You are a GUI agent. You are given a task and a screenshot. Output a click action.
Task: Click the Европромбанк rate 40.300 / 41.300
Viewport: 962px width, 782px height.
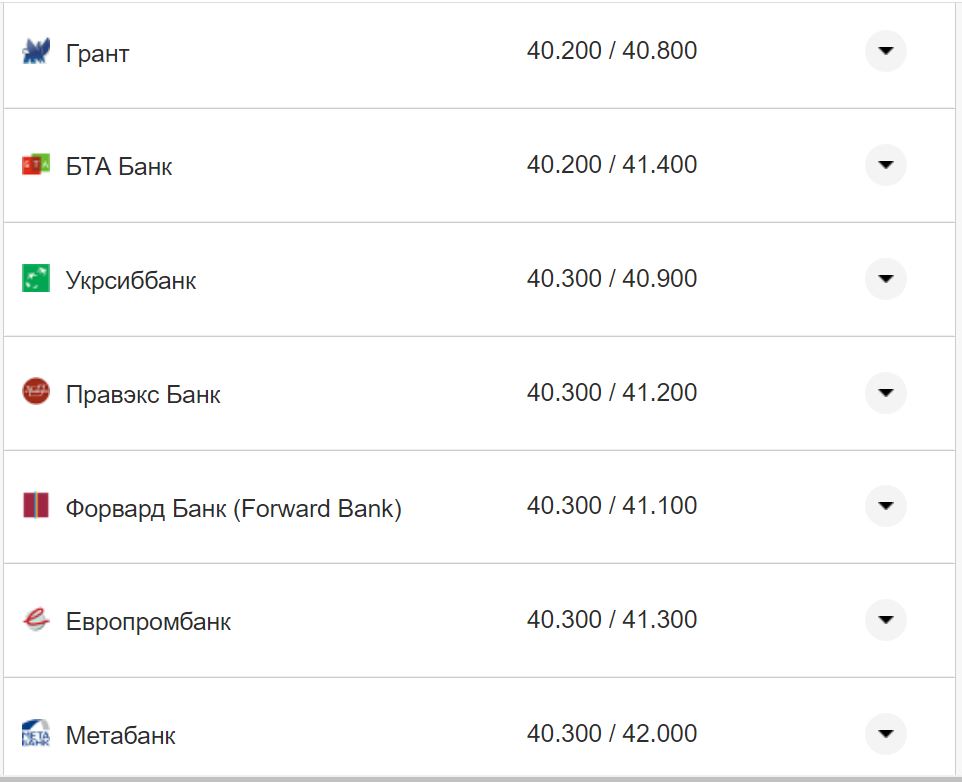(611, 620)
